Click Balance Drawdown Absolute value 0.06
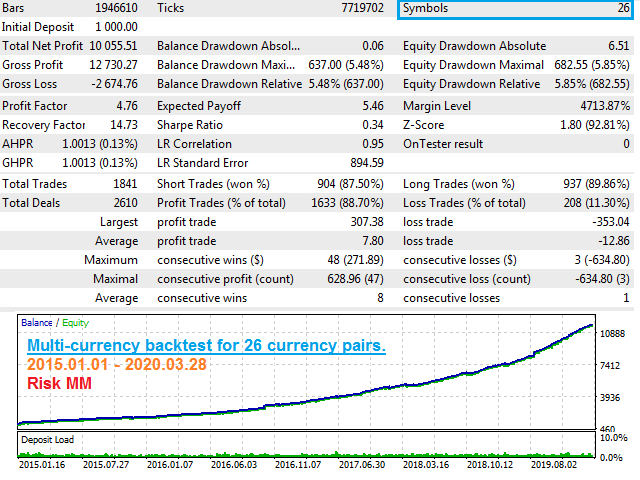The height and width of the screenshot is (480, 640). (373, 46)
